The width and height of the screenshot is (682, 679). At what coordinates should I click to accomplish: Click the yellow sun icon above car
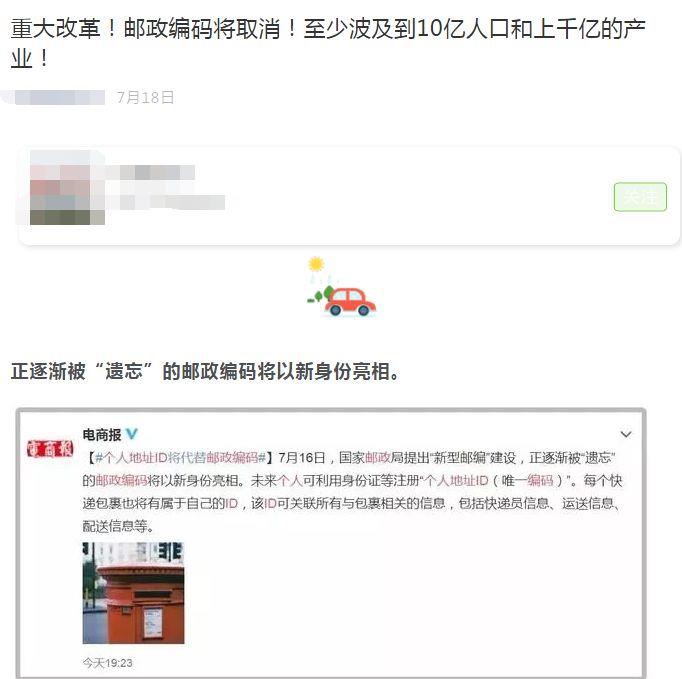(x=316, y=264)
